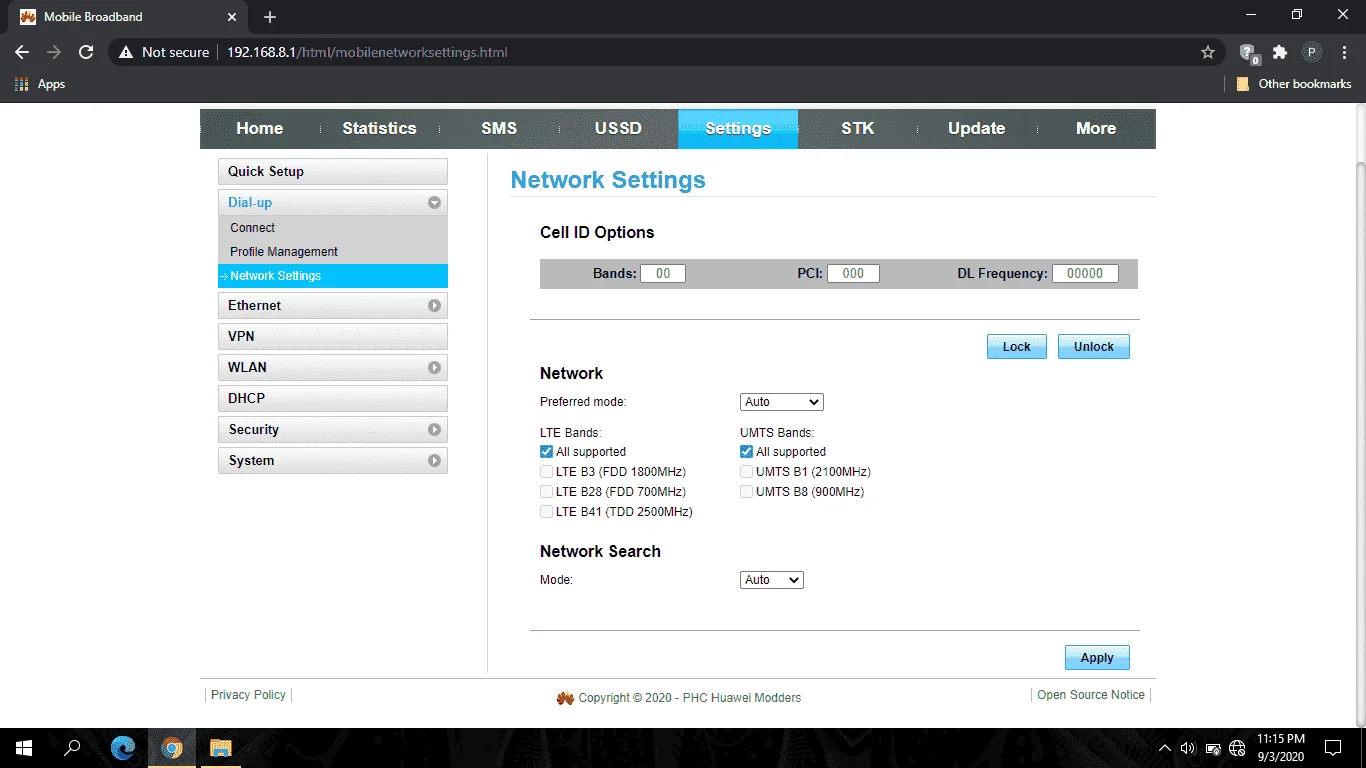Select the STK tab
1366x768 pixels.
858,129
